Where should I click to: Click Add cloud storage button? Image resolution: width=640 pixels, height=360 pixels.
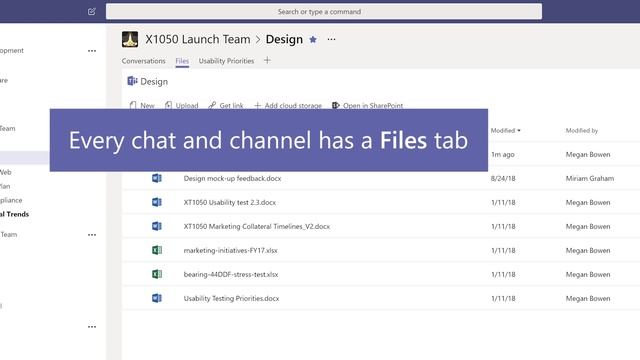[x=288, y=105]
